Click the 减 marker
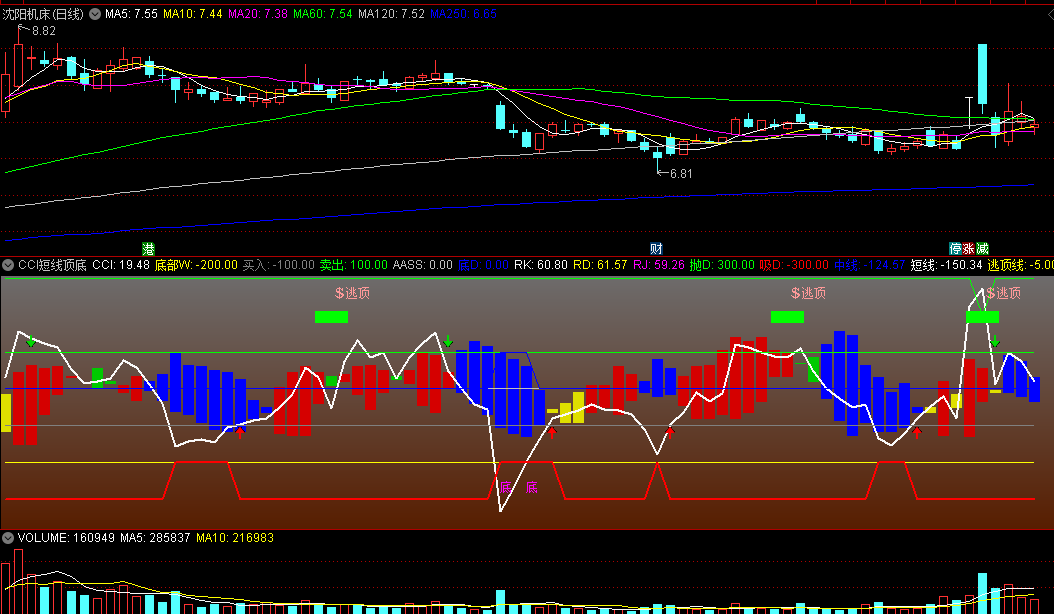Image resolution: width=1054 pixels, height=614 pixels. (982, 249)
